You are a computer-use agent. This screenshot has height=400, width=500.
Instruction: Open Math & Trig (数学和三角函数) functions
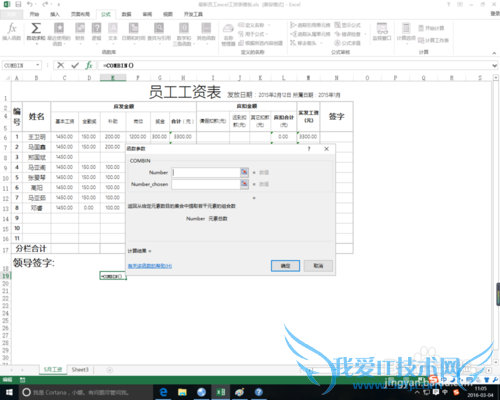tap(184, 34)
